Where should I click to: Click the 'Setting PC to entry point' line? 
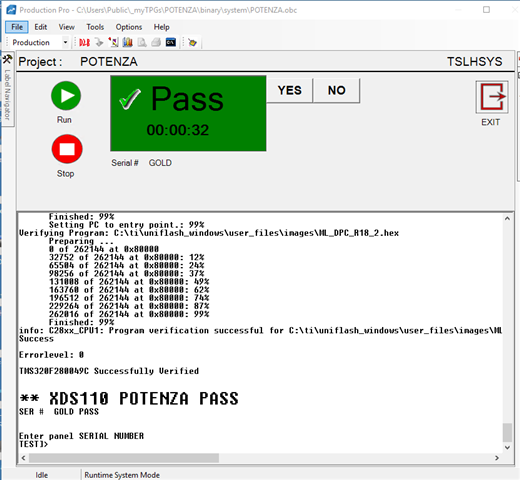[127, 225]
